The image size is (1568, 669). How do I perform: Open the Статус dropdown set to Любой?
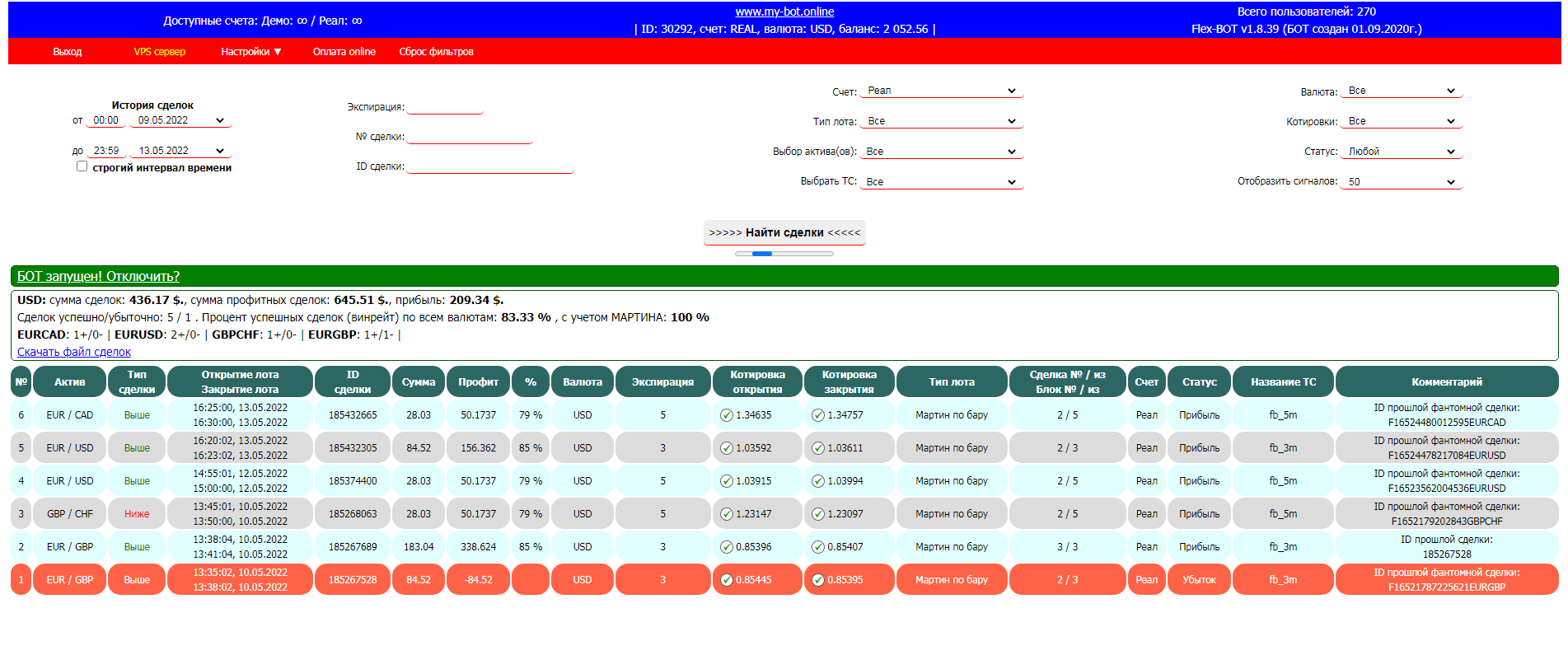pyautogui.click(x=1402, y=152)
